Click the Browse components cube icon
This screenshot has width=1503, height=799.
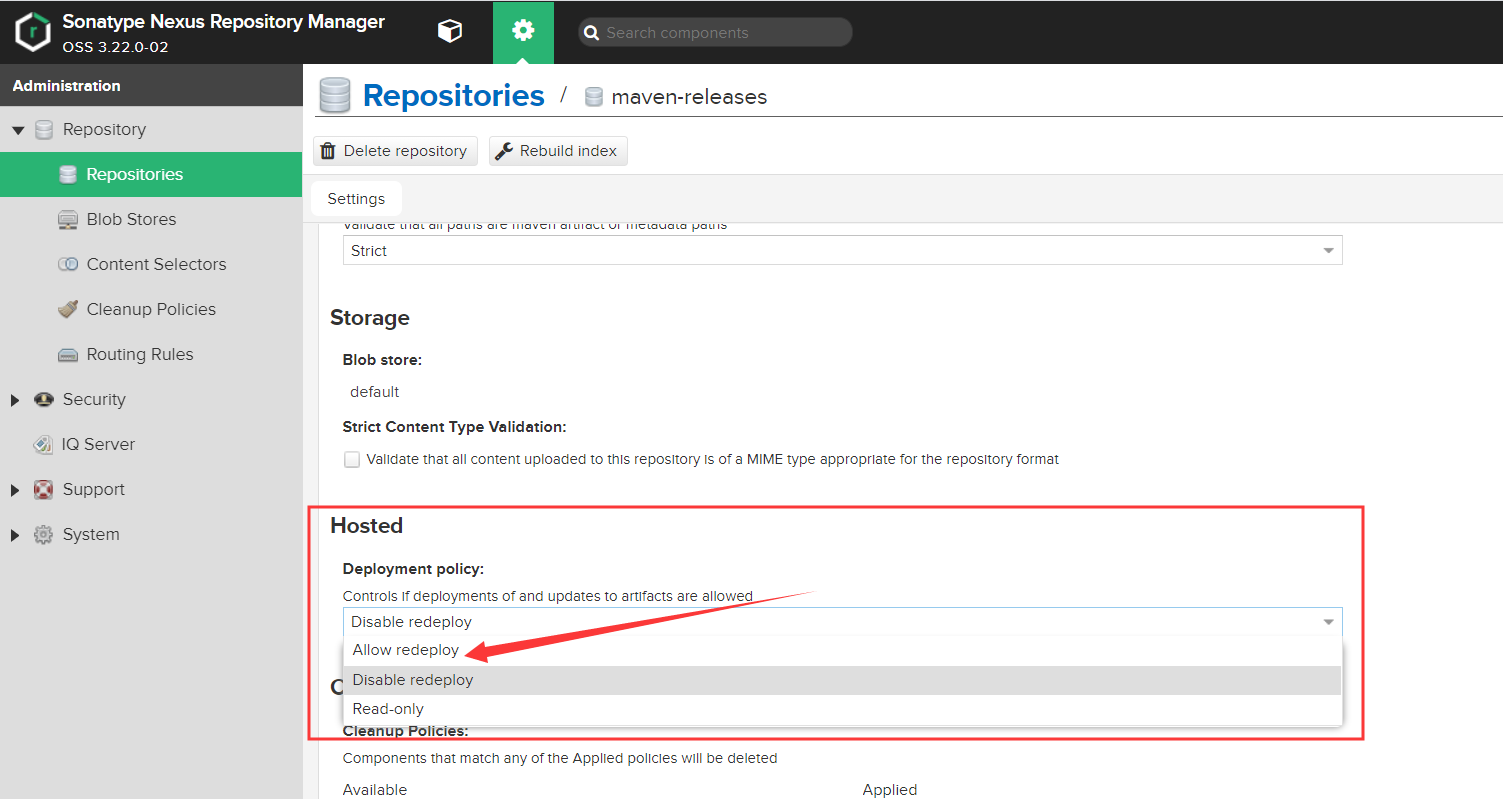click(449, 31)
